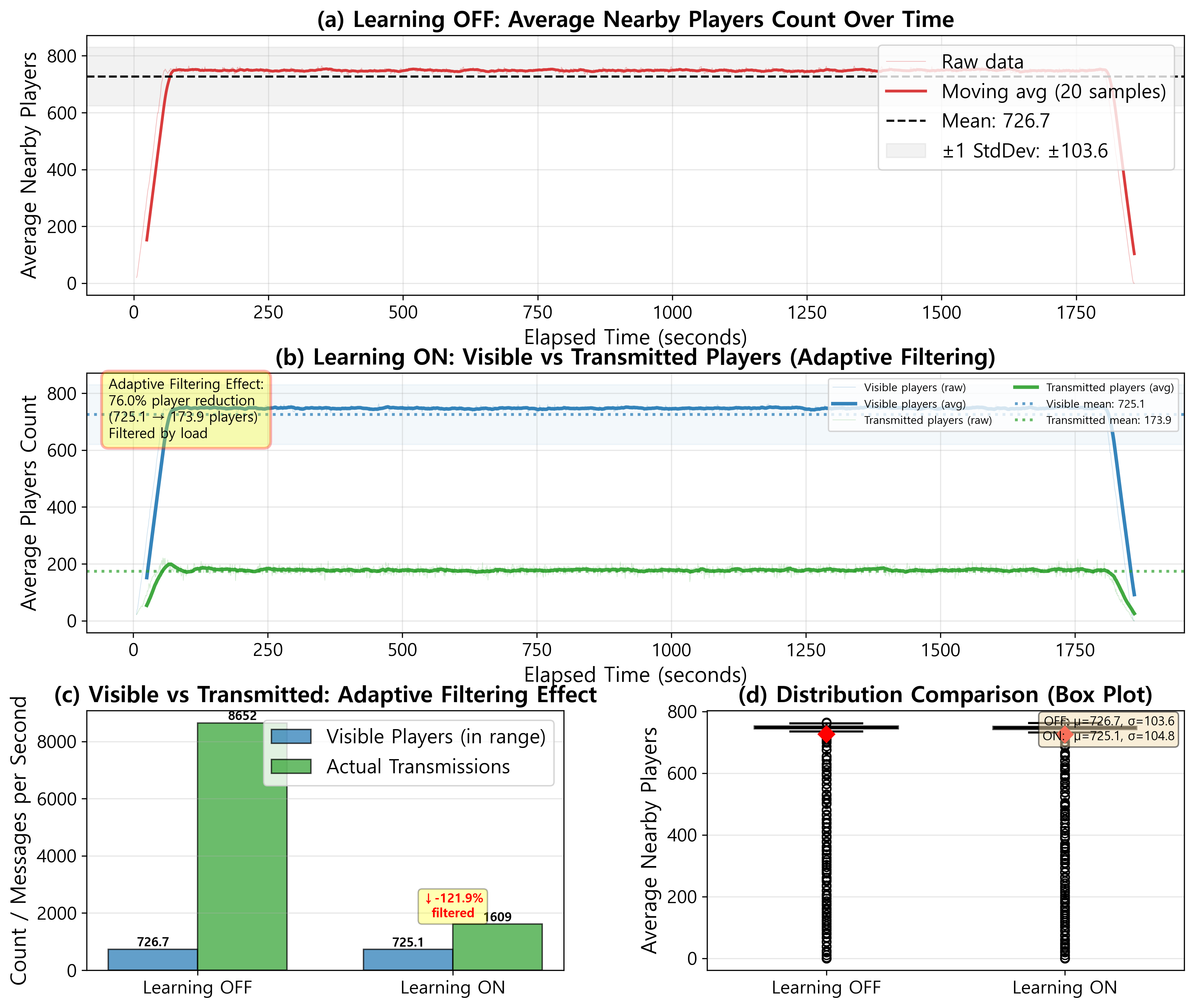Click the Moving avg red legend line
Image resolution: width=1194 pixels, height=1008 pixels.
click(905, 91)
